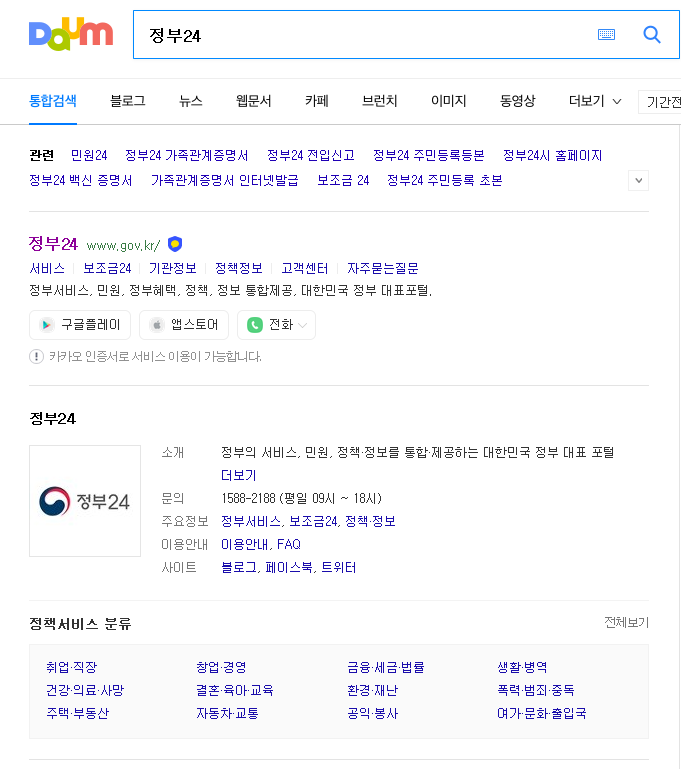This screenshot has width=681, height=769.
Task: Click related search 민원24
Action: click(89, 155)
